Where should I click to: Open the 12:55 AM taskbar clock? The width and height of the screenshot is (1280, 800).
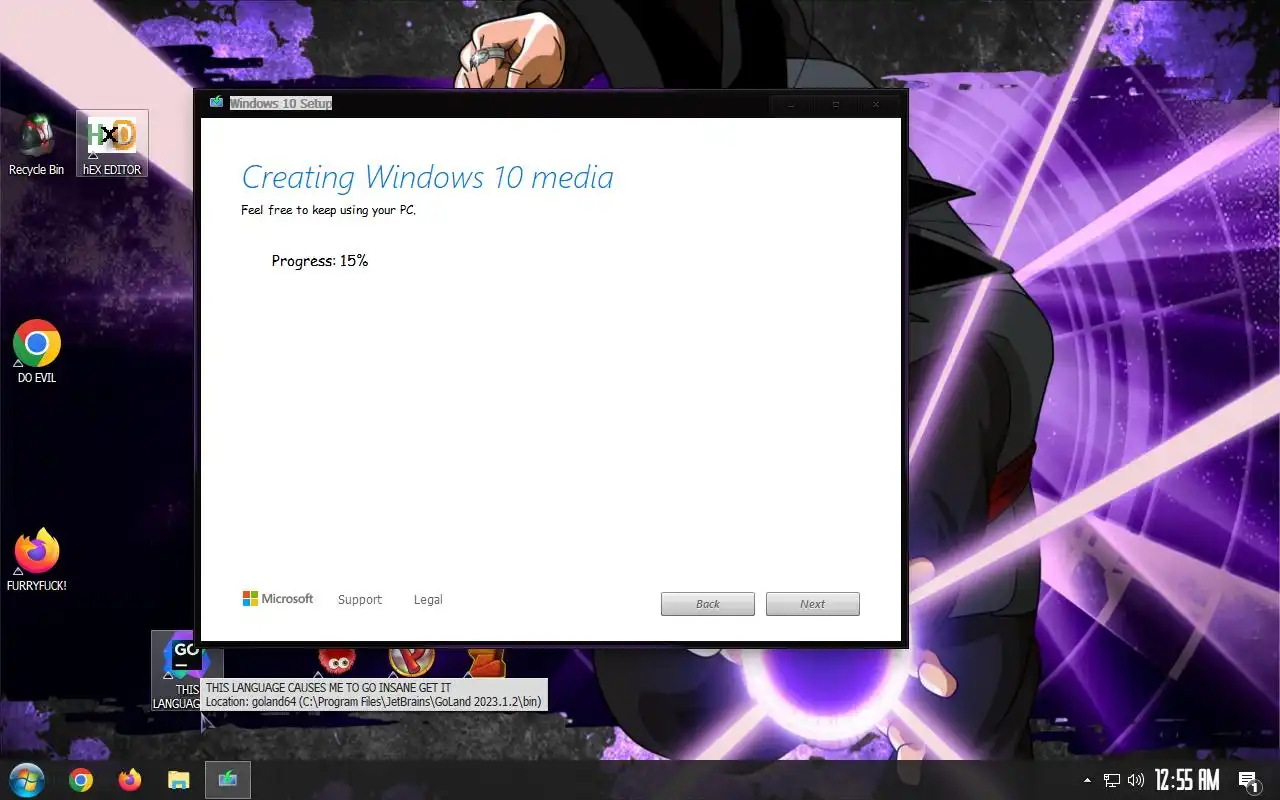click(1187, 780)
